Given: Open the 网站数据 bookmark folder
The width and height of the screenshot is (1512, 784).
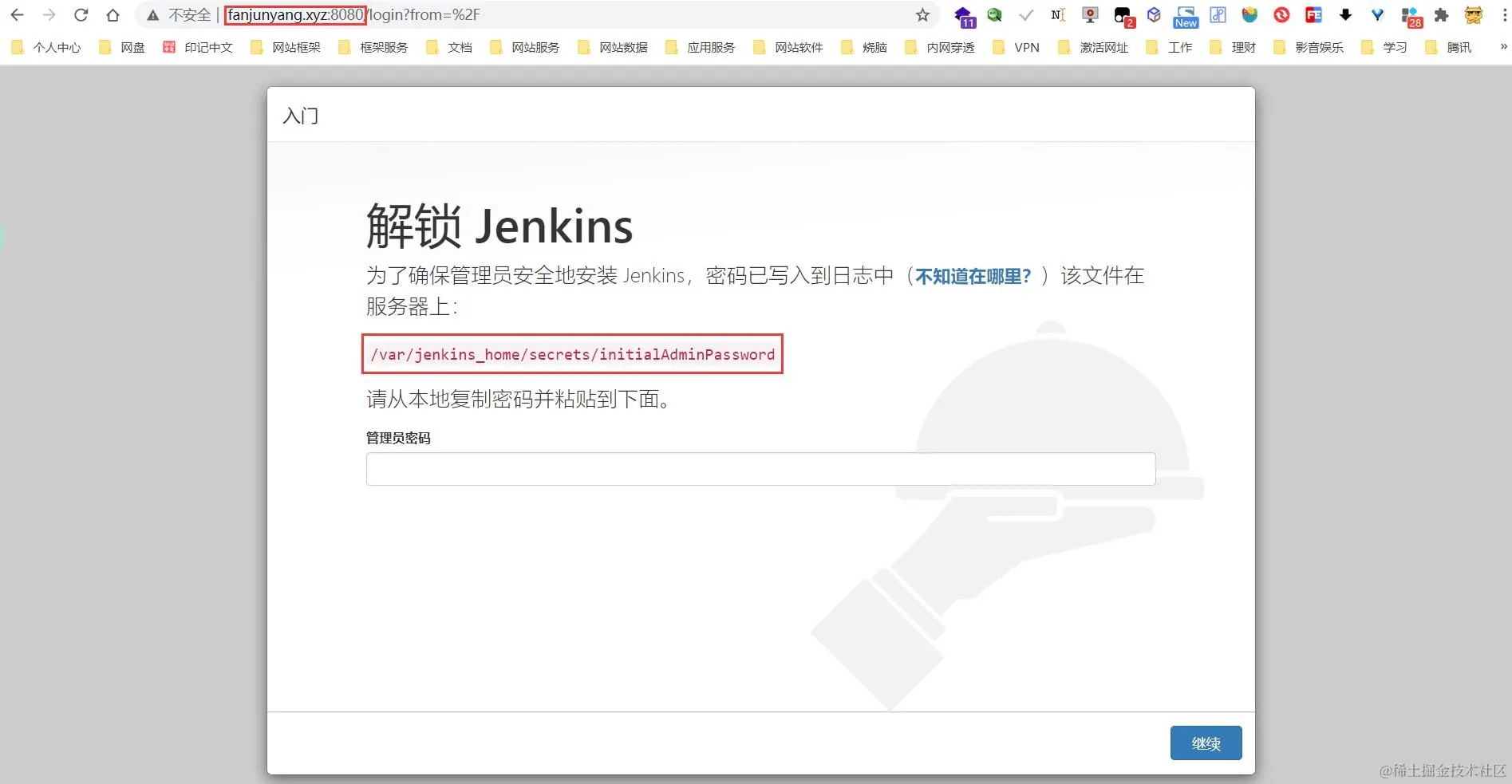Looking at the screenshot, I should pos(613,48).
